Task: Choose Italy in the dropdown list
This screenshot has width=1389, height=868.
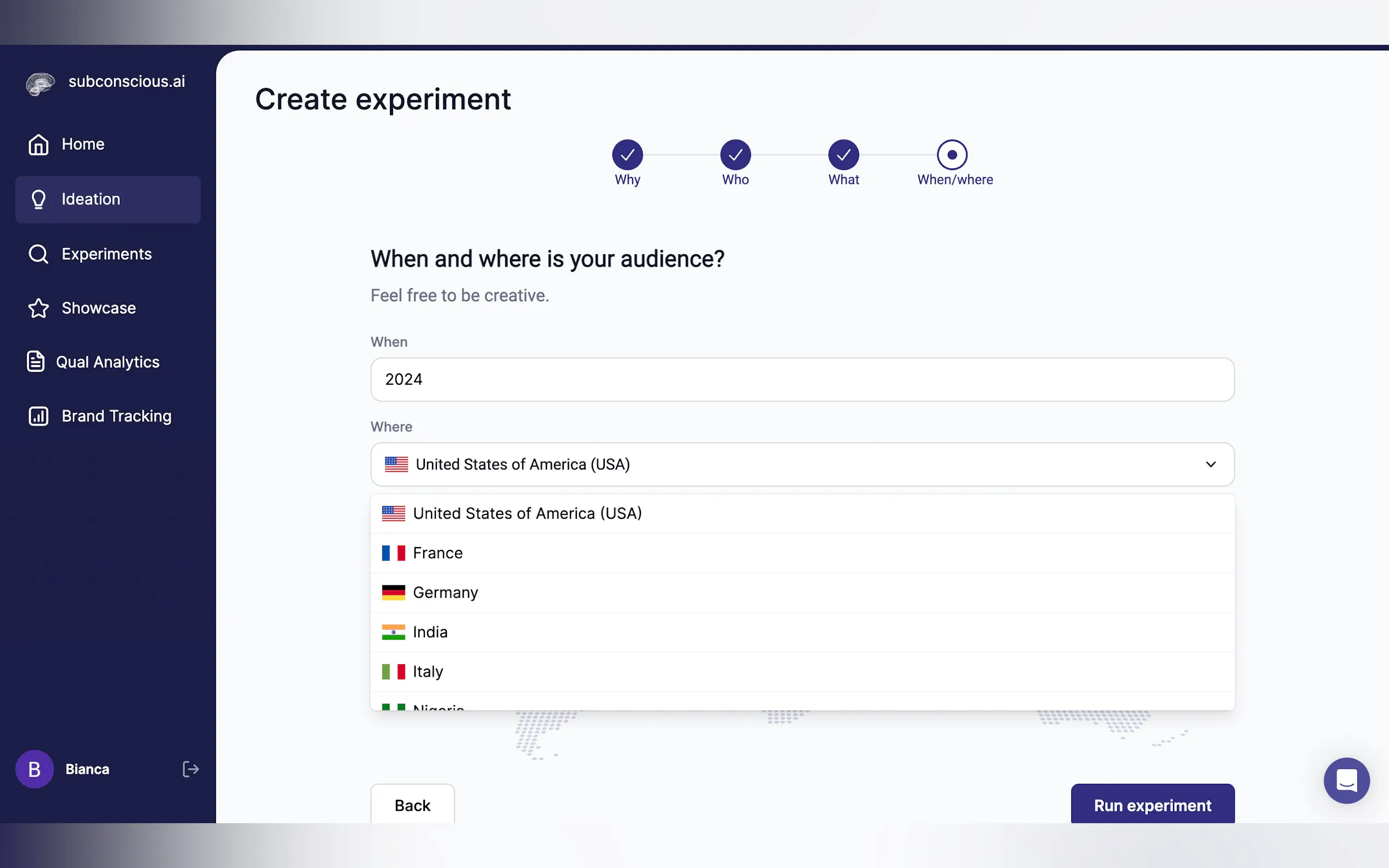Action: (428, 672)
